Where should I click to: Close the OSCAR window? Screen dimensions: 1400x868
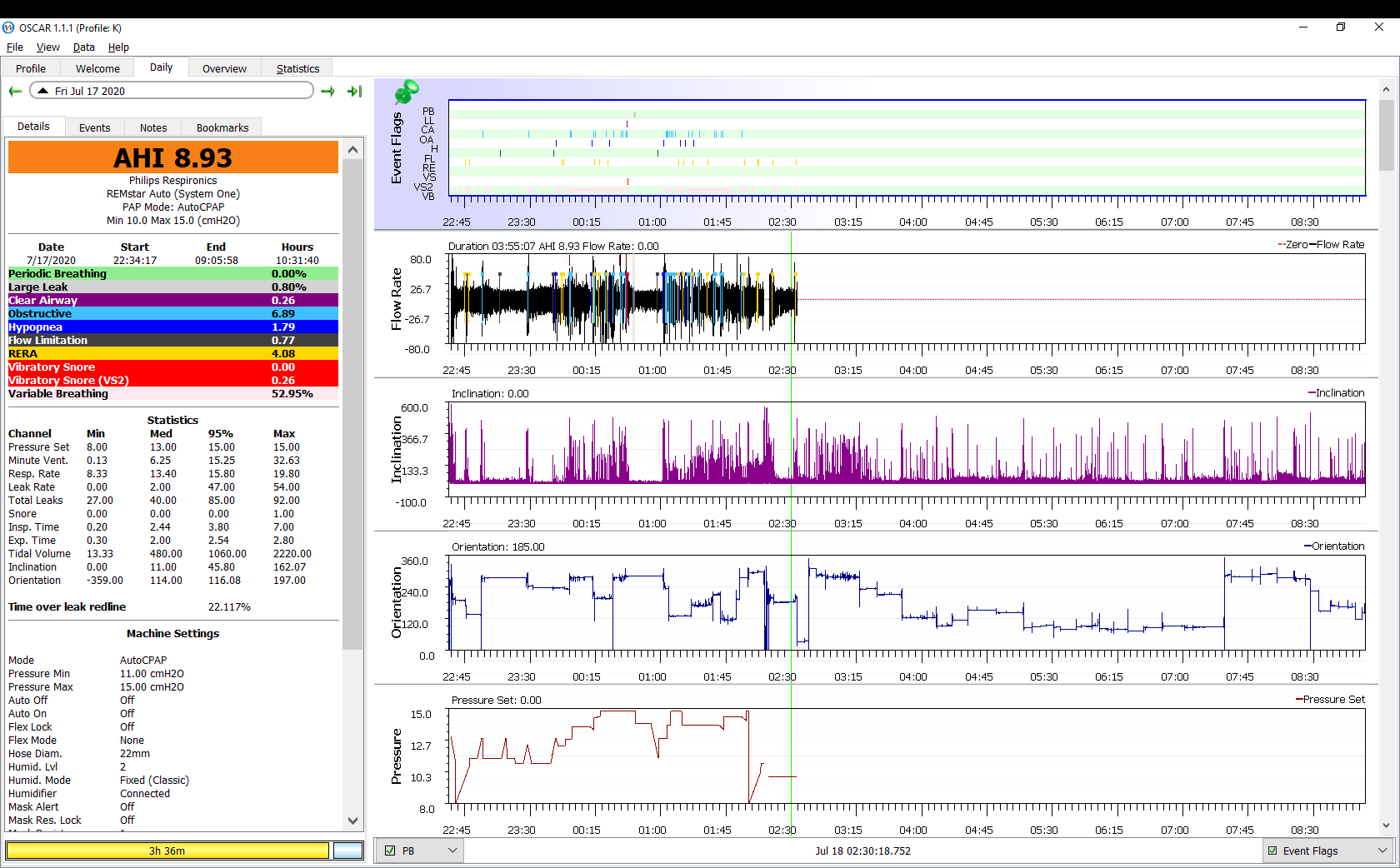(1379, 27)
